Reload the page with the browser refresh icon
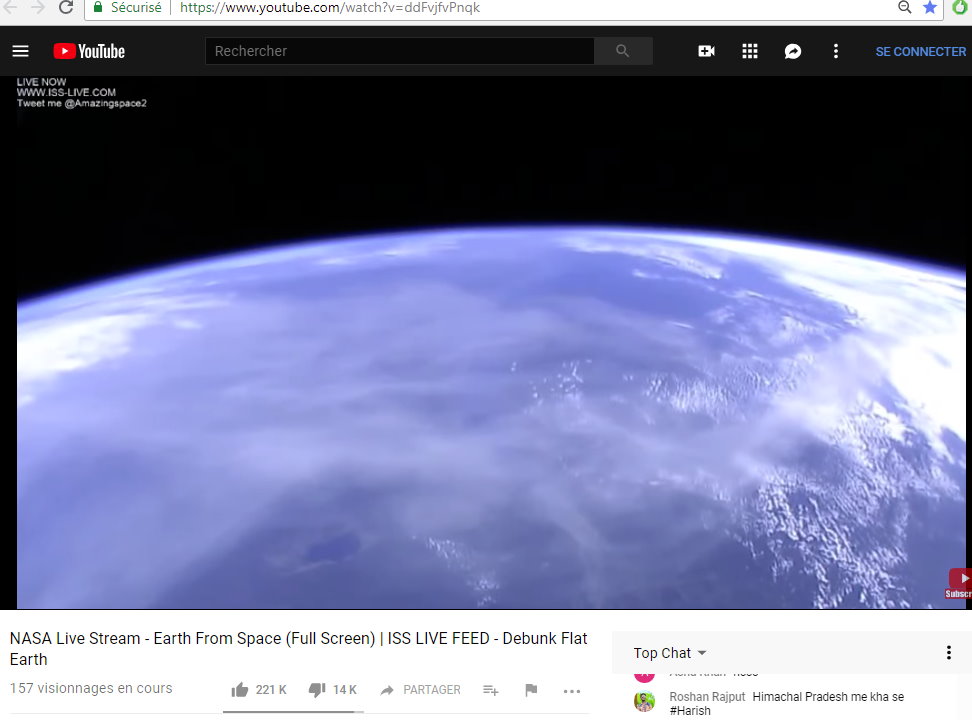 (x=66, y=7)
